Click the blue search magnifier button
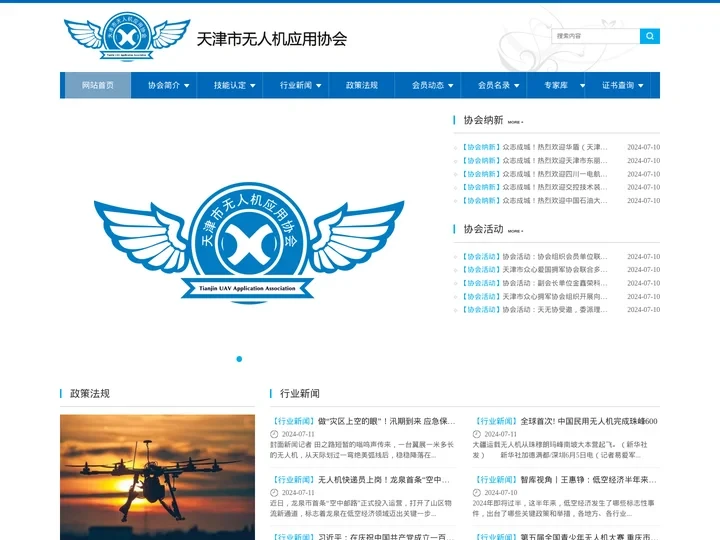 650,36
